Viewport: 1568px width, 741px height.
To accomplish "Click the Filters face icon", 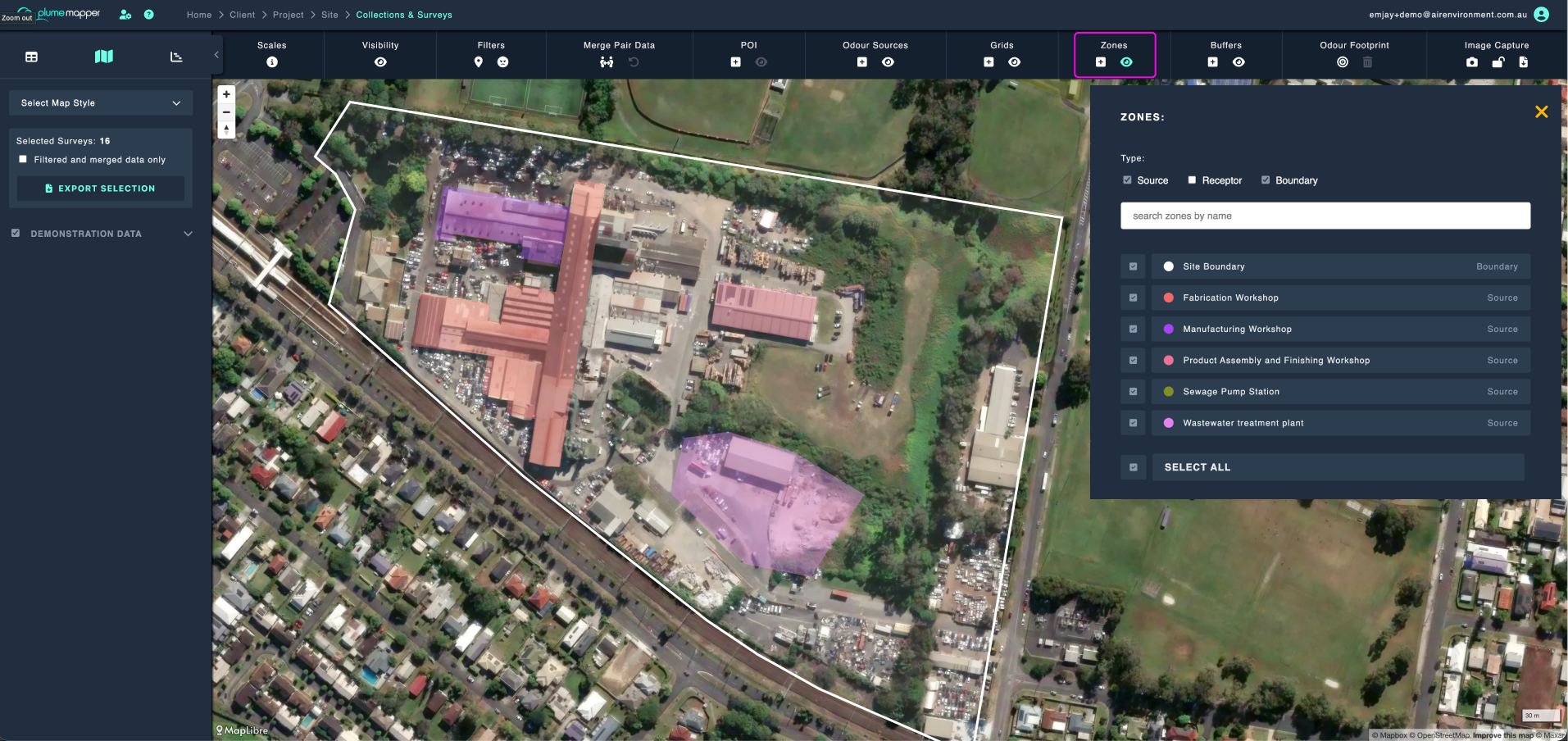I will (503, 62).
